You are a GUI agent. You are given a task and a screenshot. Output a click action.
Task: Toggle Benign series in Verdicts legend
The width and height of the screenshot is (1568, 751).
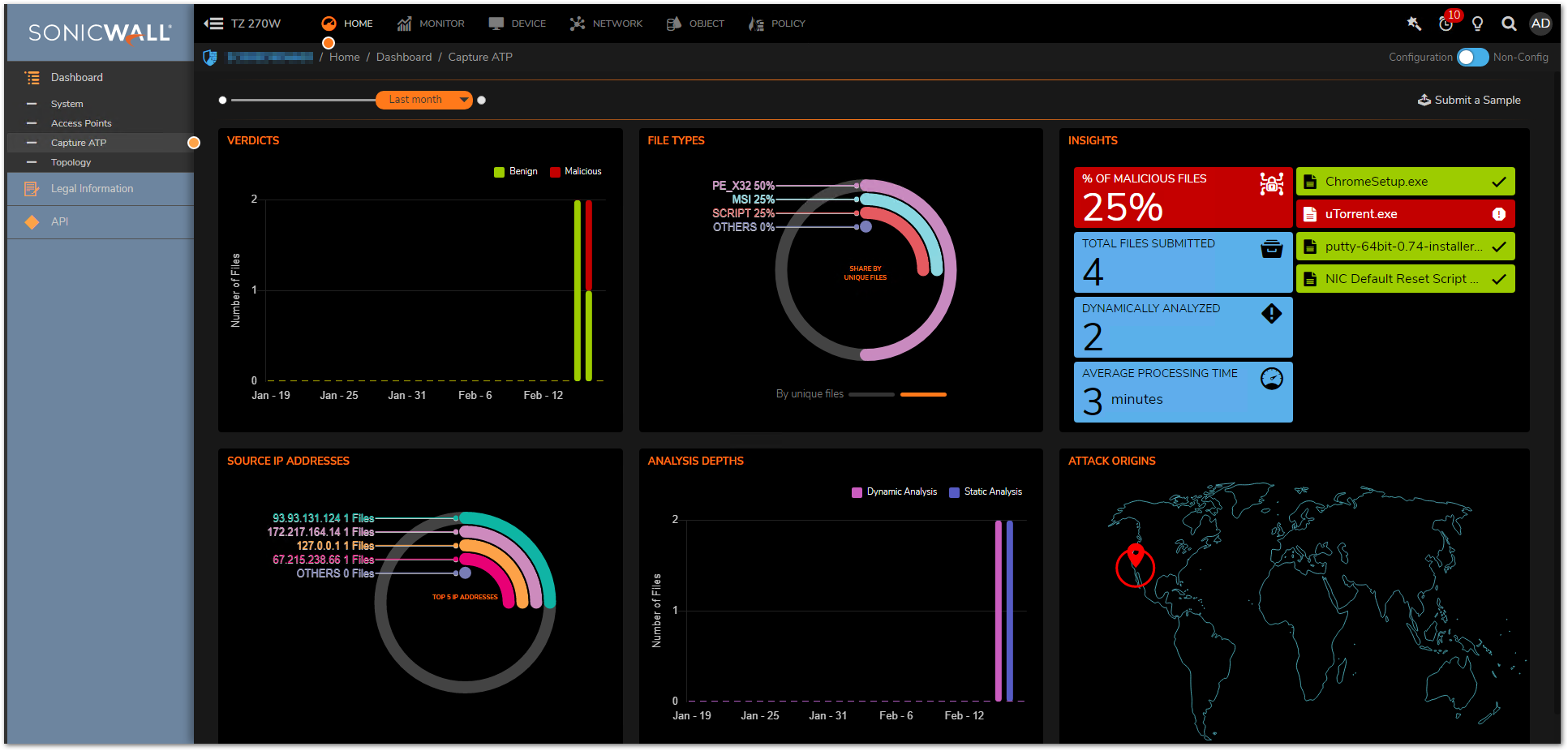[516, 172]
